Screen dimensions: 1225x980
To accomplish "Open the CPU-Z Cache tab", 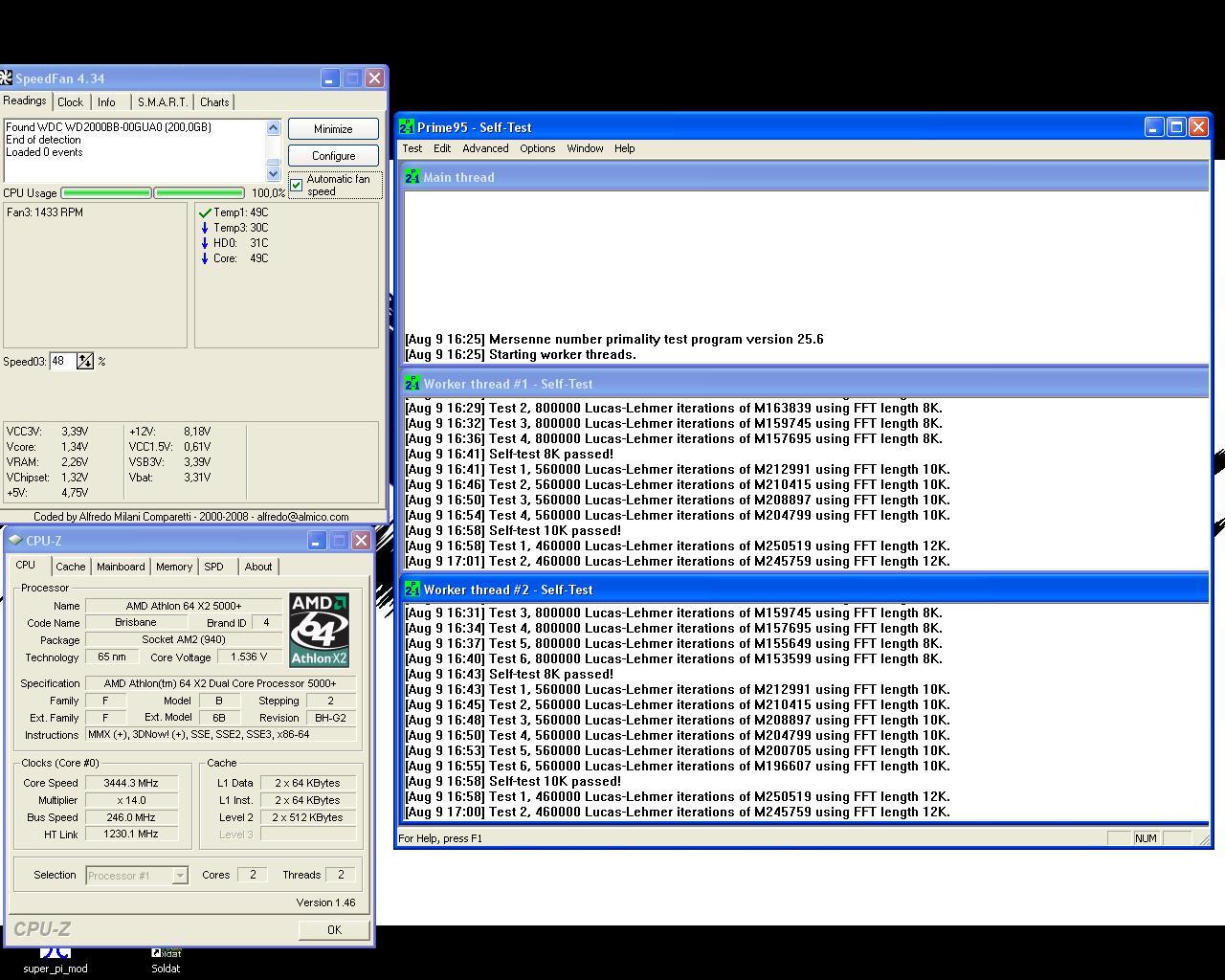I will (x=70, y=567).
